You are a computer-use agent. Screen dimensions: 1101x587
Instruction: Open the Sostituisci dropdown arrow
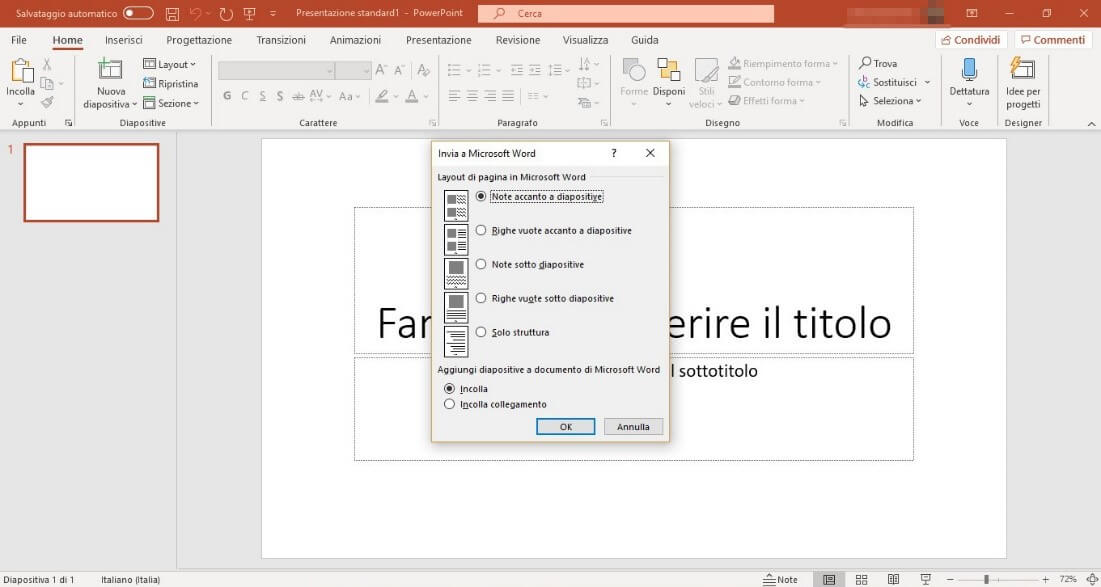pos(927,82)
